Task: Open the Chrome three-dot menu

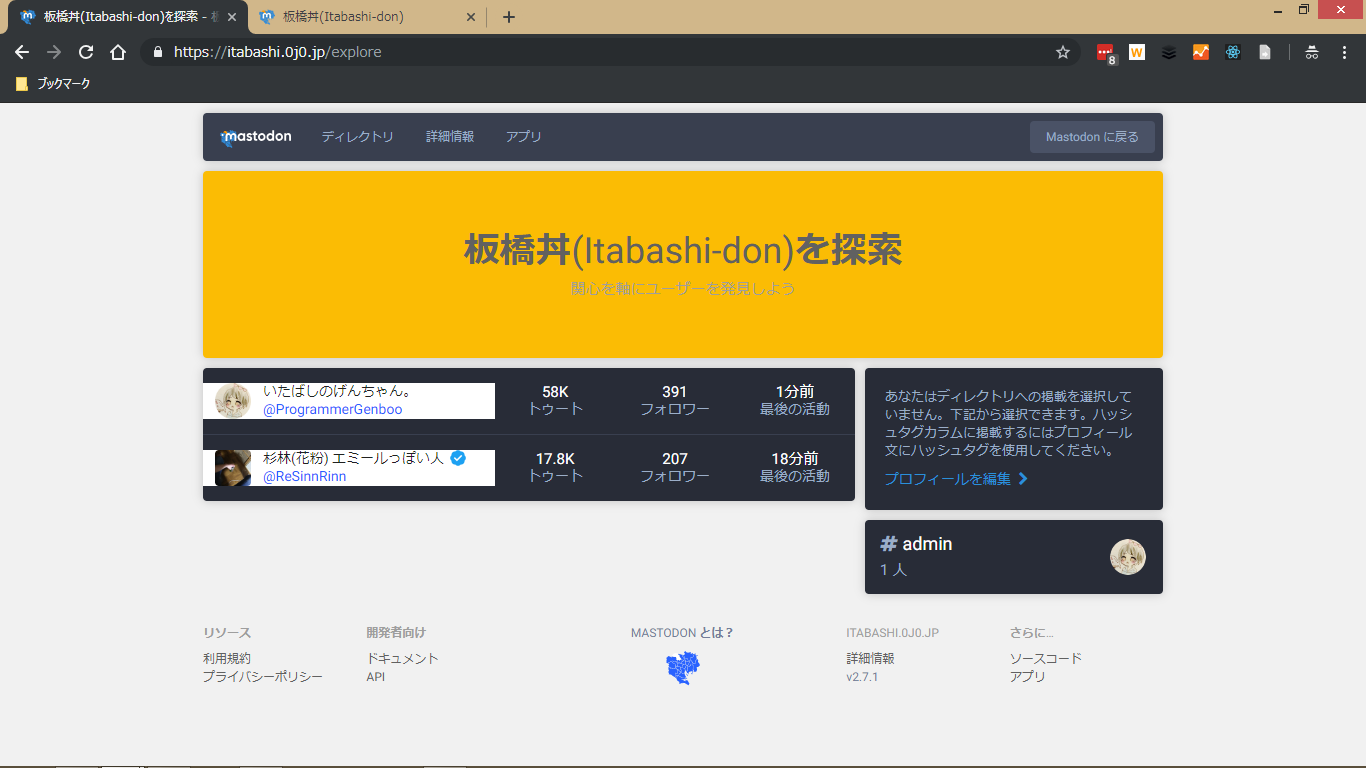Action: click(1344, 52)
